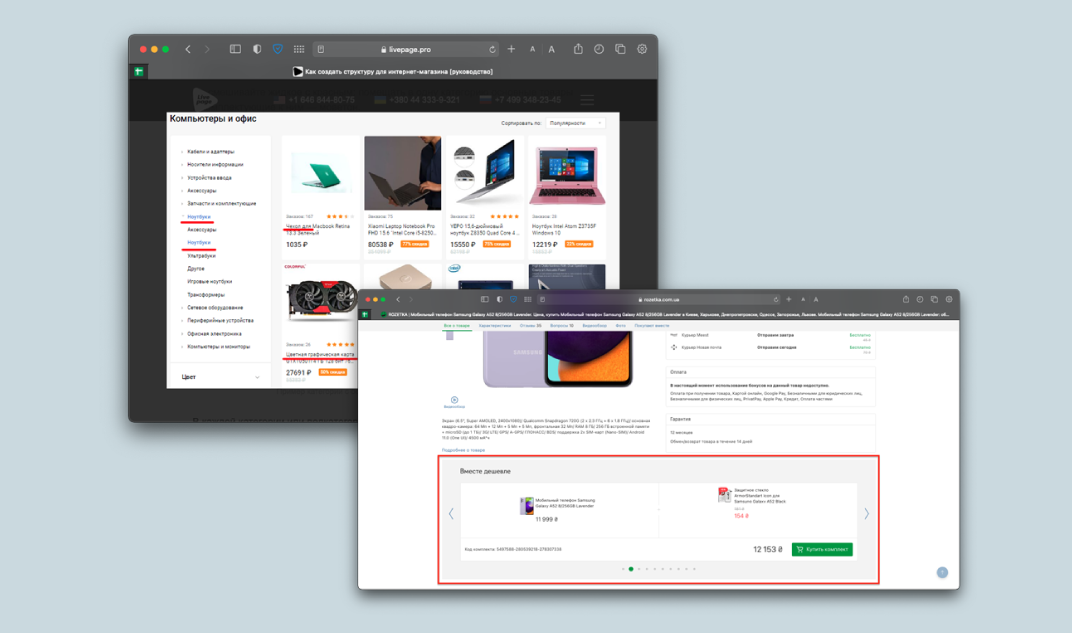Open the Share icon in the rozetka window

click(x=906, y=299)
